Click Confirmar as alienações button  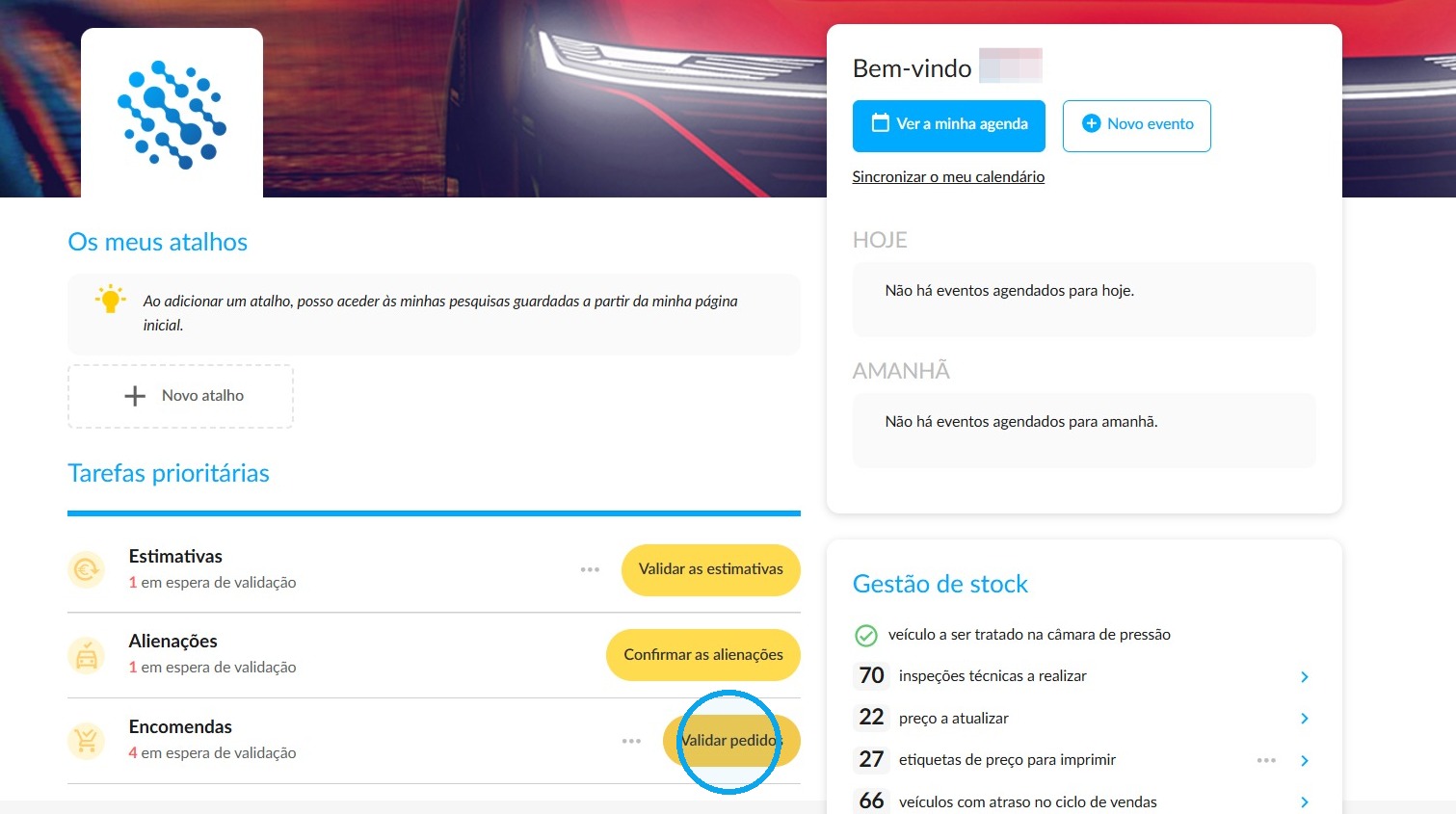point(703,655)
